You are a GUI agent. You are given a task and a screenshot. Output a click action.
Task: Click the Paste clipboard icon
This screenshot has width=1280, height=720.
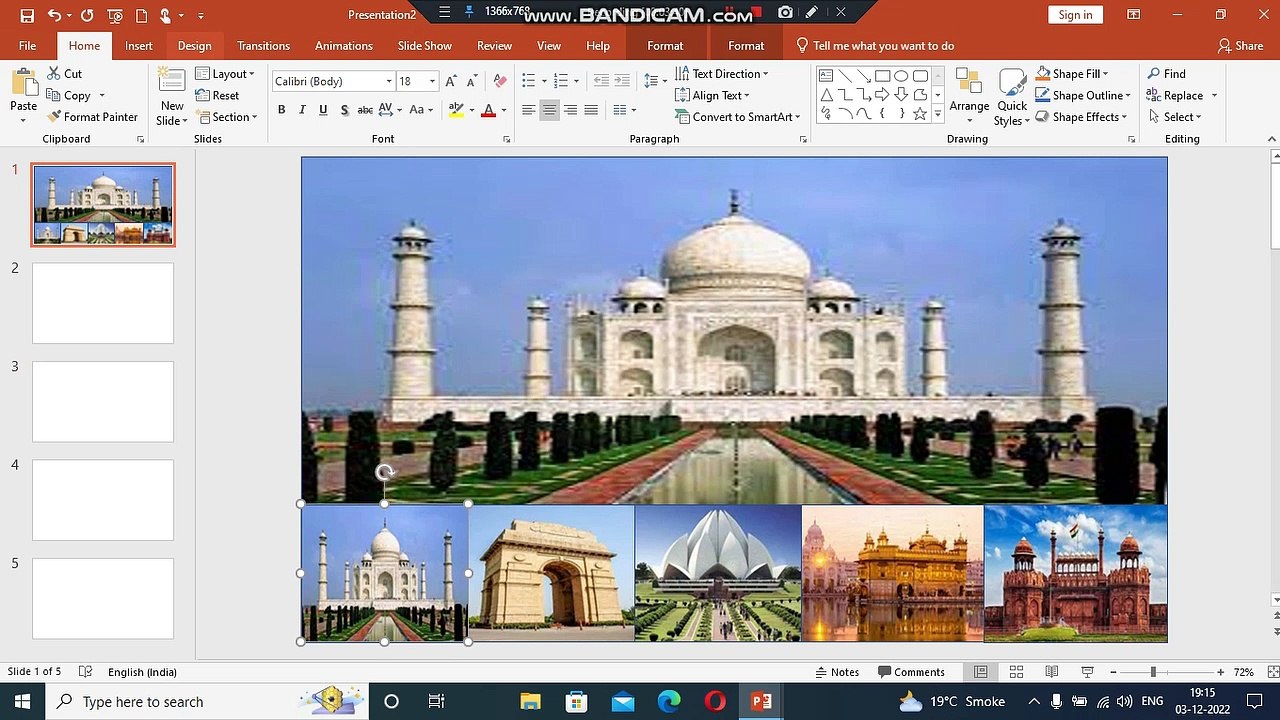point(23,84)
